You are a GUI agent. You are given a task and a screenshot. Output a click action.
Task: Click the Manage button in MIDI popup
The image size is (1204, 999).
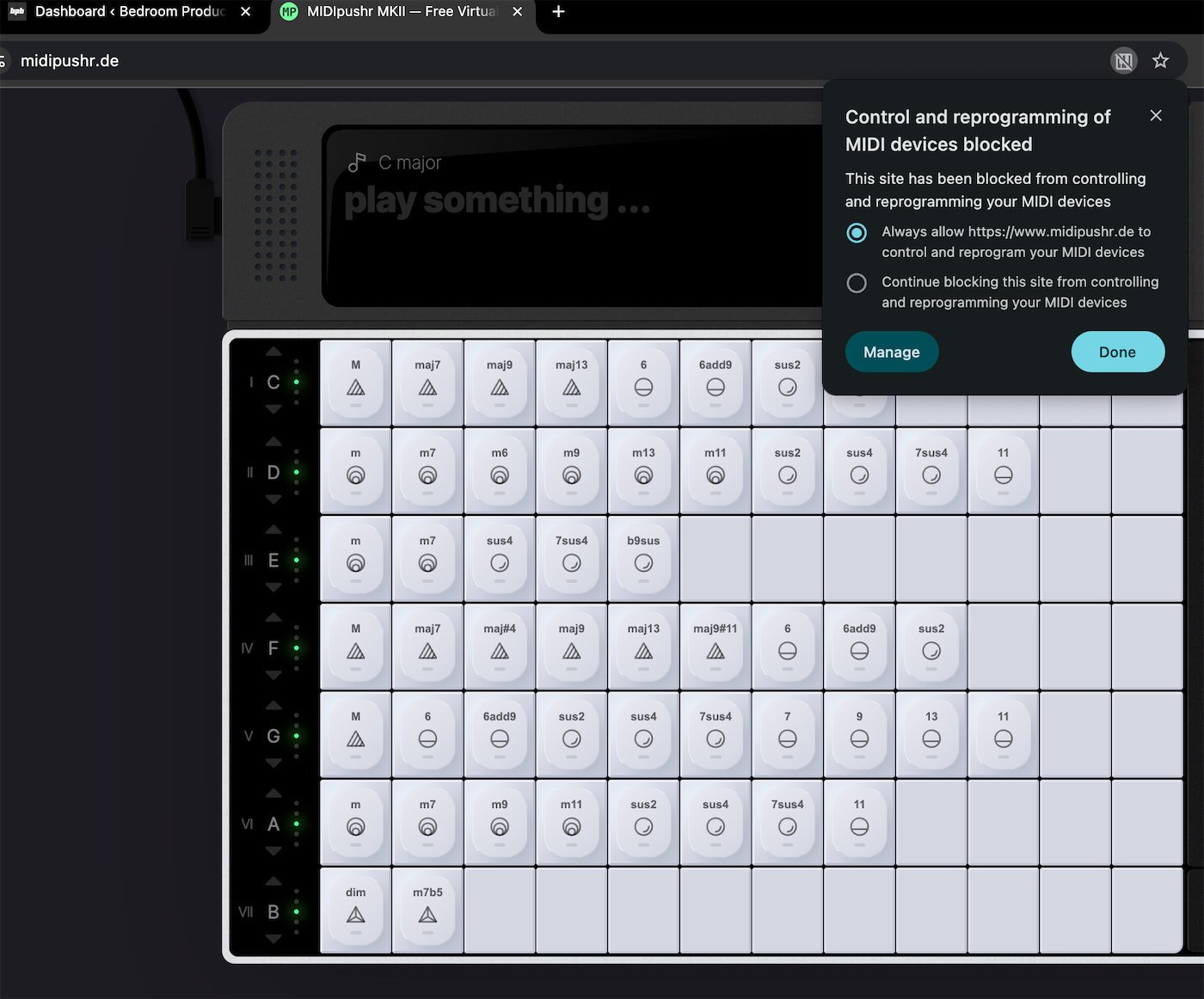pos(891,352)
